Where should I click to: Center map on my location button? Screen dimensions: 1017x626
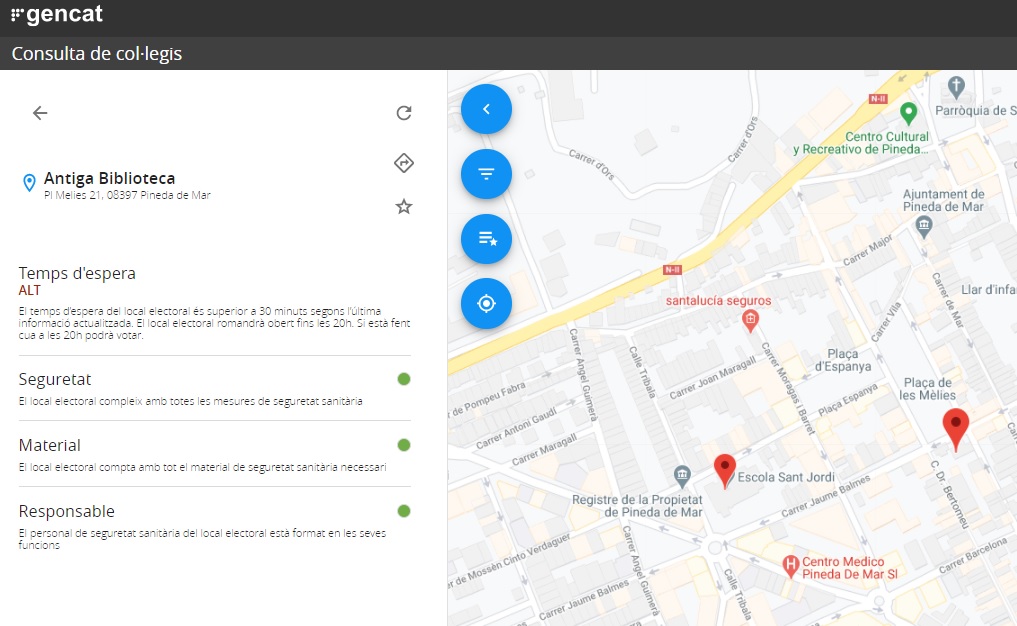(x=486, y=303)
